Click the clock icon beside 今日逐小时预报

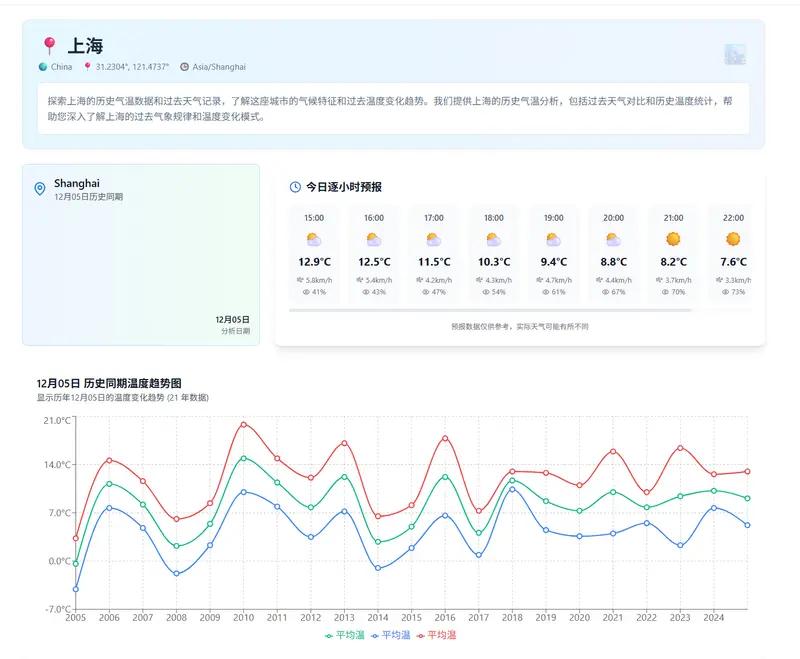click(x=296, y=184)
